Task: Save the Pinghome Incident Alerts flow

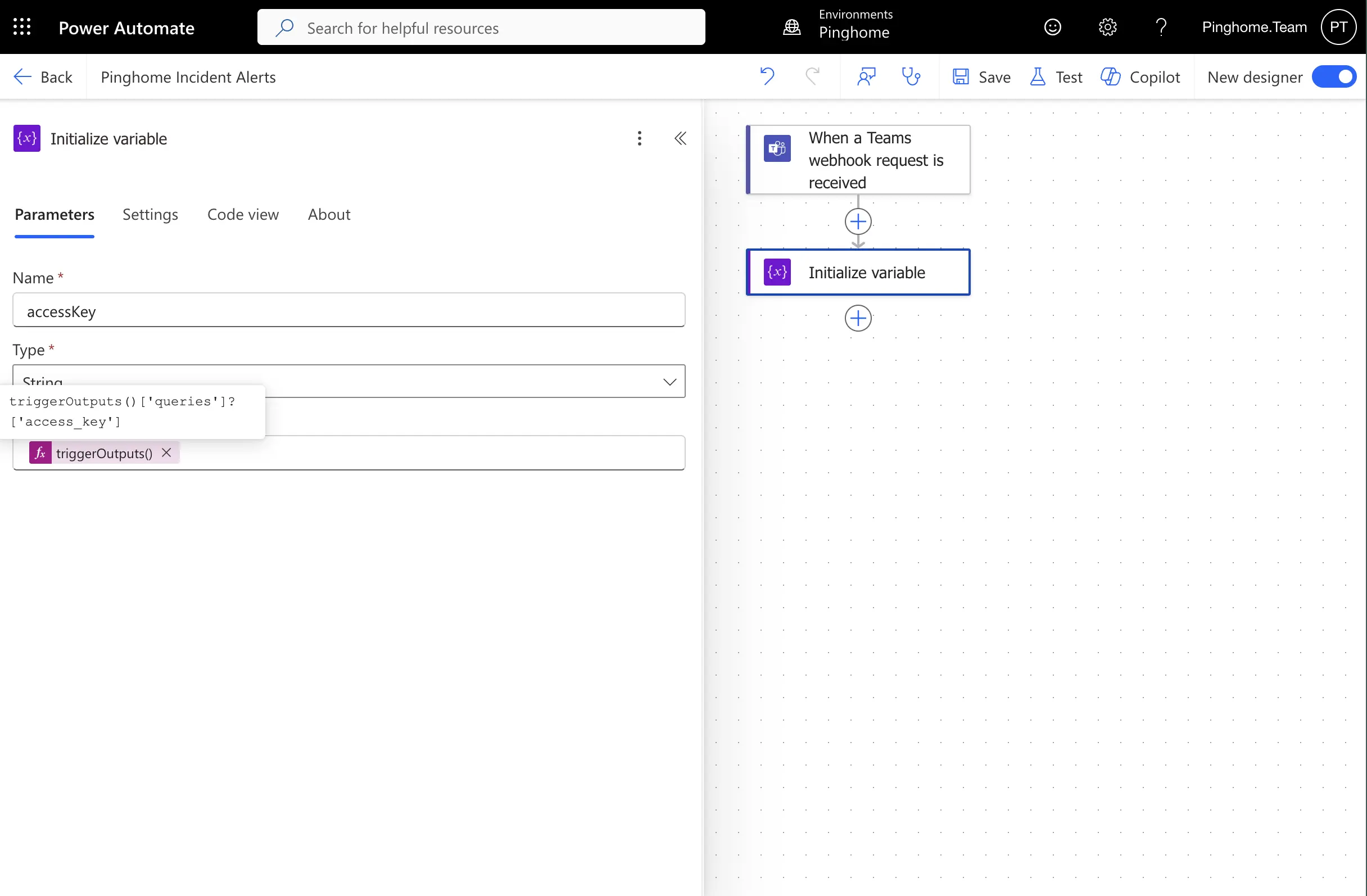Action: 981,76
